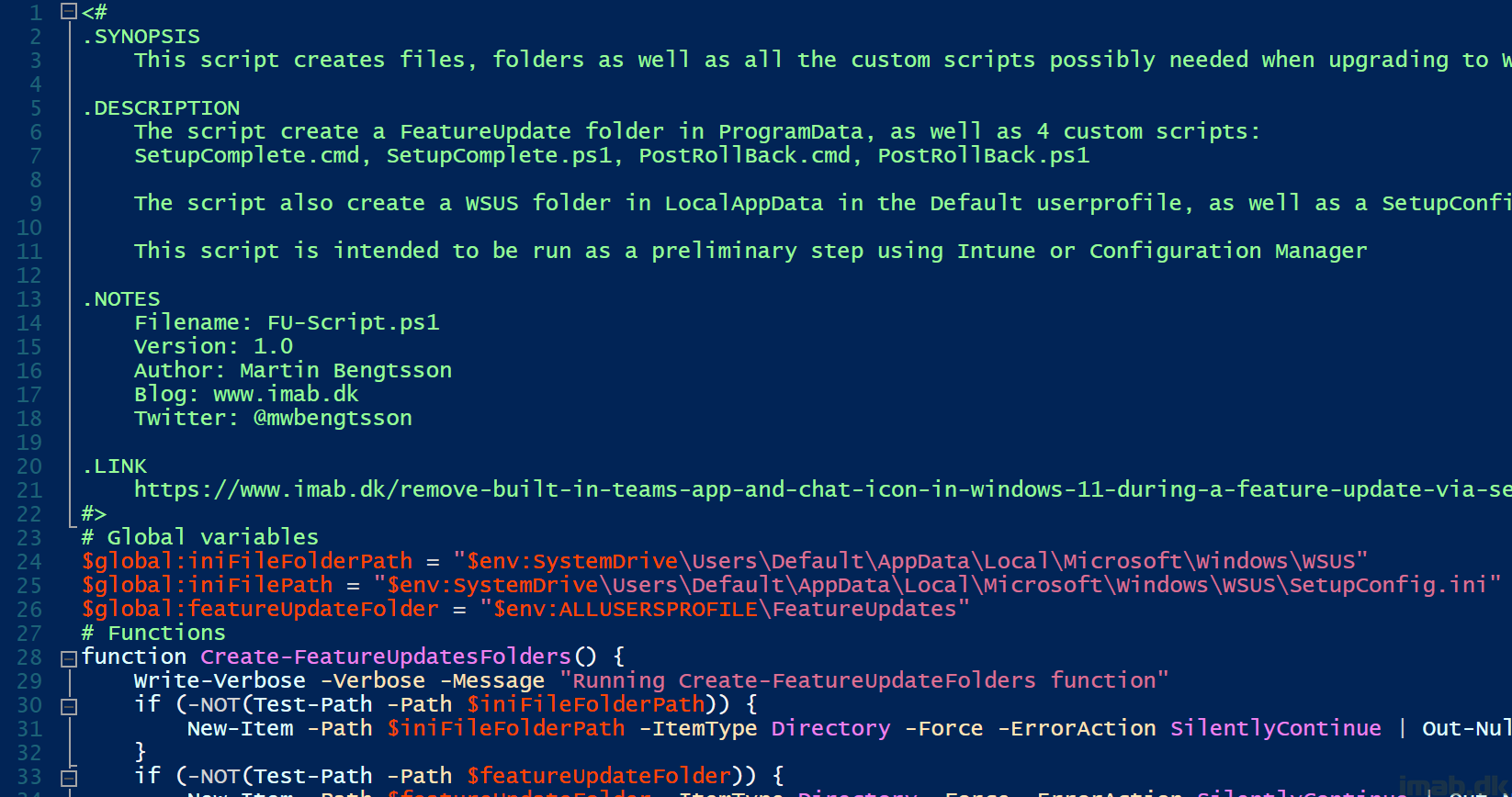Click the .SYNOPSIS keyword

coord(141,36)
